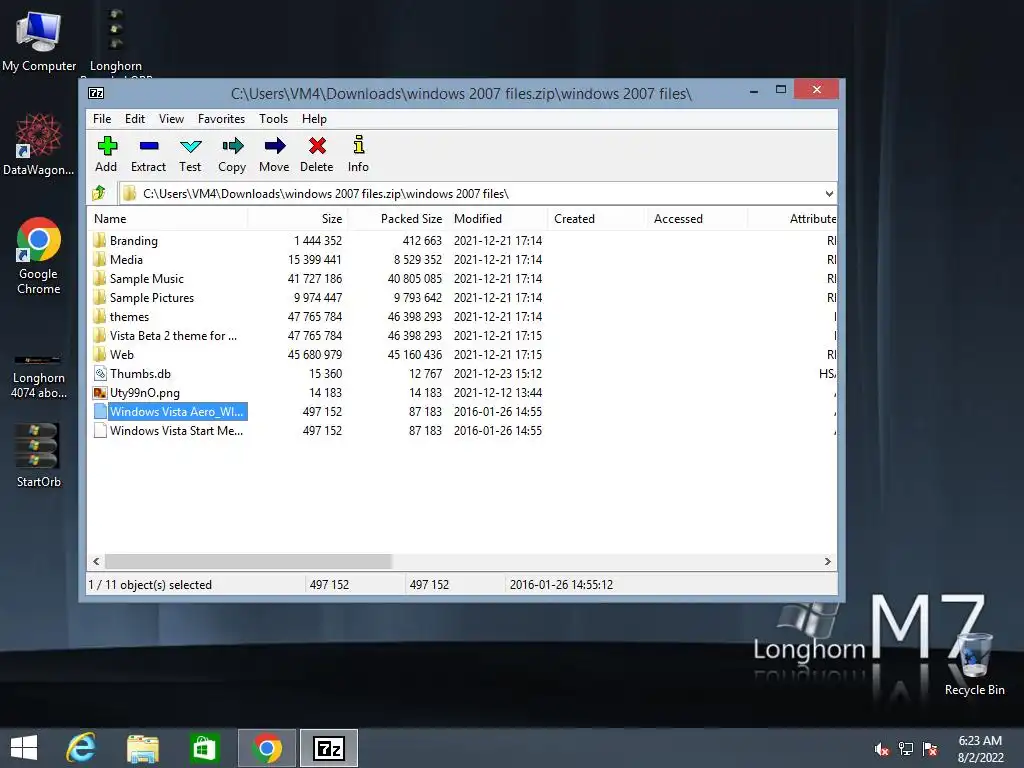Screen dimensions: 1024x768
Task: Click the horizontal scrollbar right arrow
Action: (827, 562)
